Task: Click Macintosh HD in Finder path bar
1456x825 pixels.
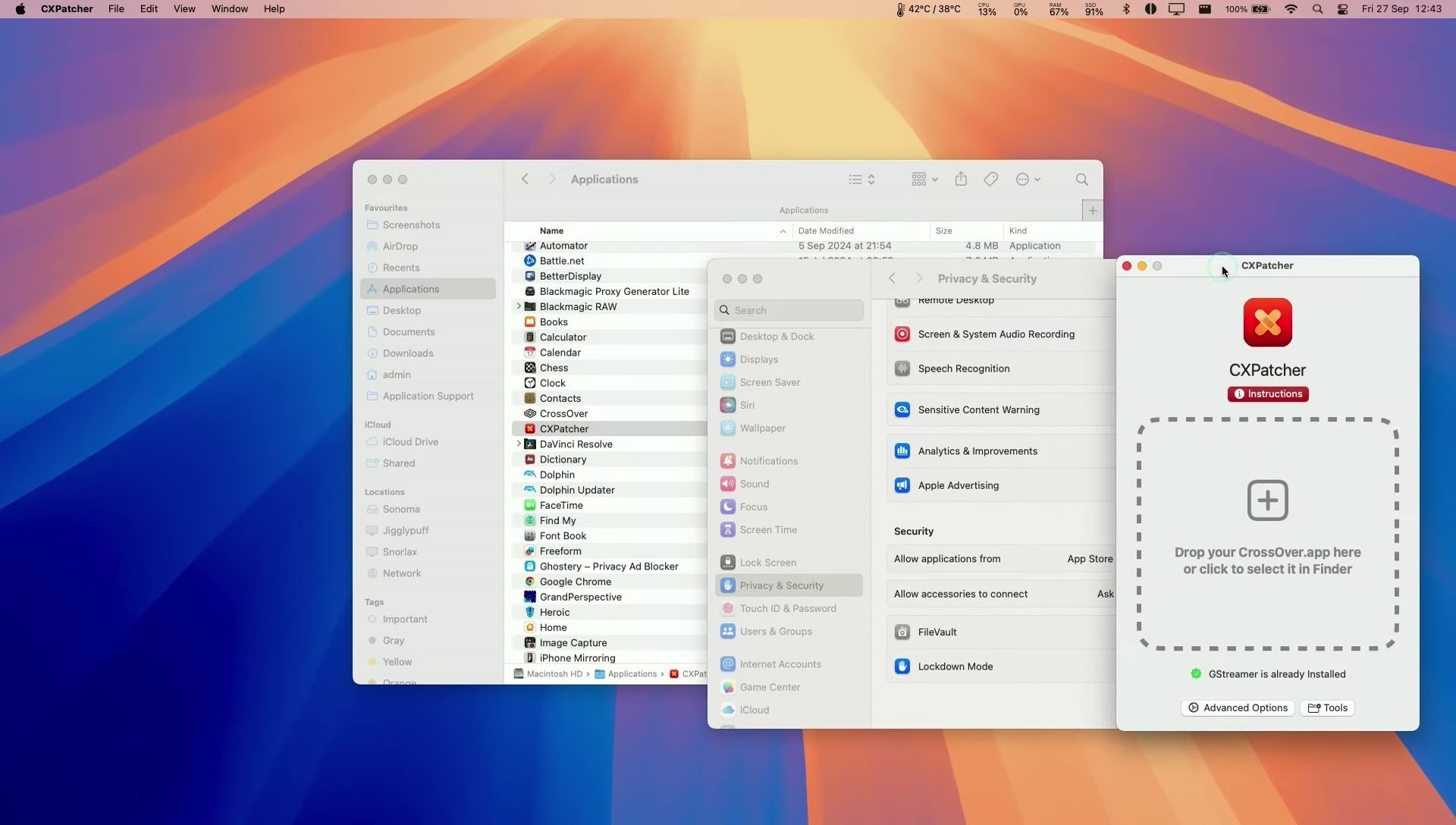Action: (548, 674)
